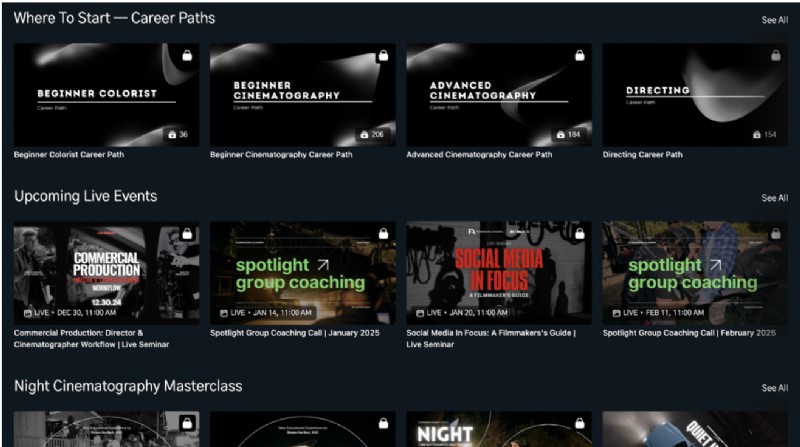Screen dimensions: 800x447
Task: Click lock icon on Commercial Production thumbnail
Action: [x=186, y=234]
